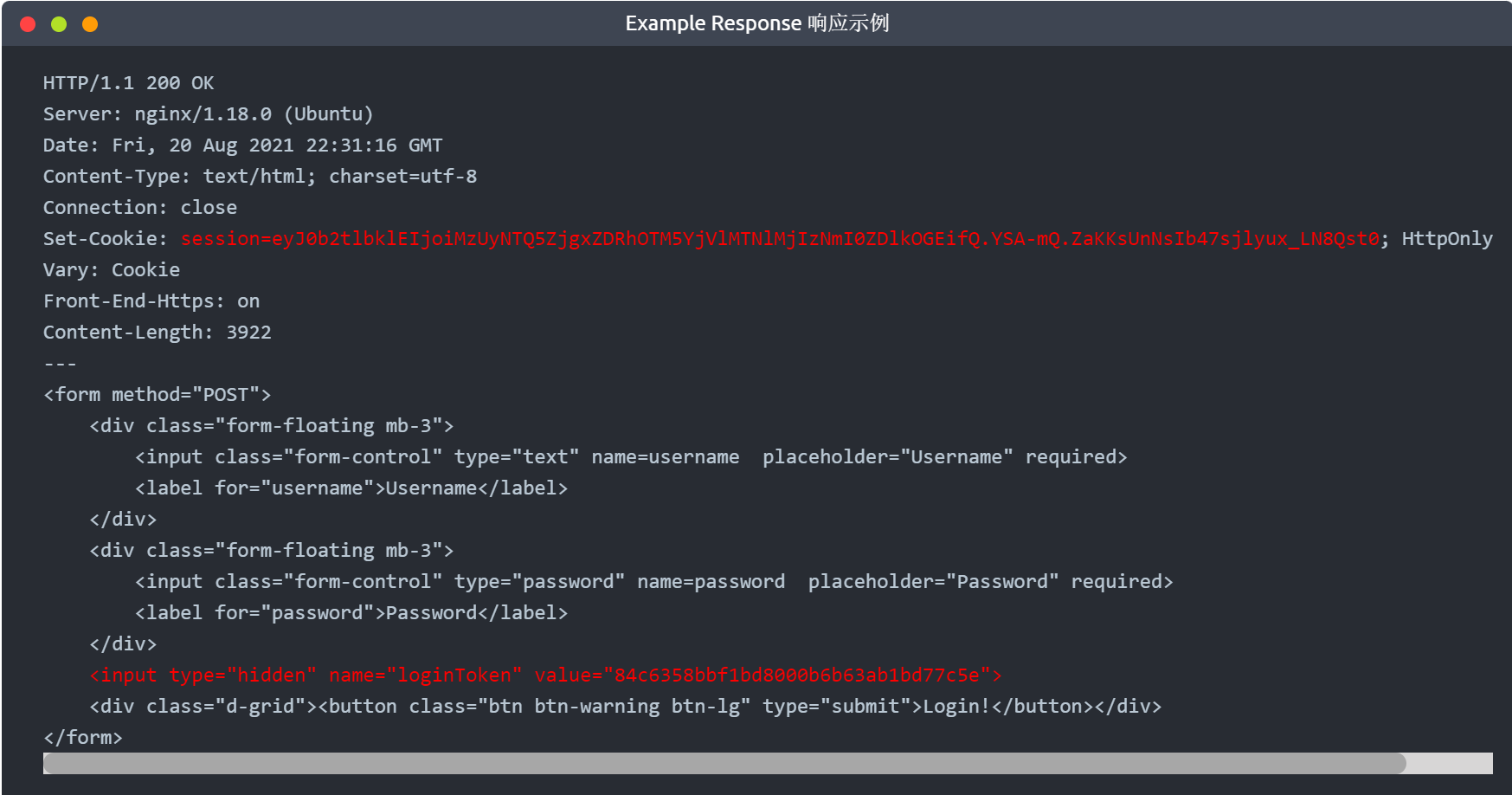Select the red session cookie value
This screenshot has width=1512, height=795.
click(x=779, y=239)
